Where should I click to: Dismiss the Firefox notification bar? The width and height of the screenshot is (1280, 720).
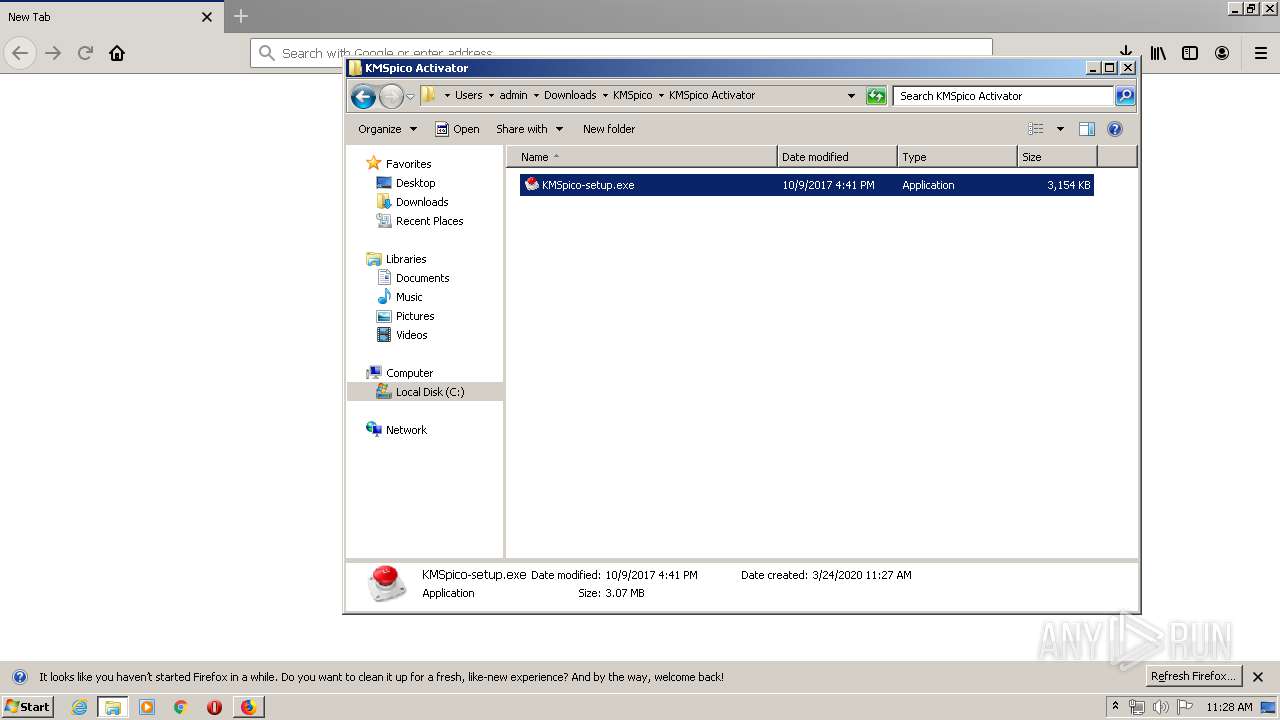[1258, 677]
